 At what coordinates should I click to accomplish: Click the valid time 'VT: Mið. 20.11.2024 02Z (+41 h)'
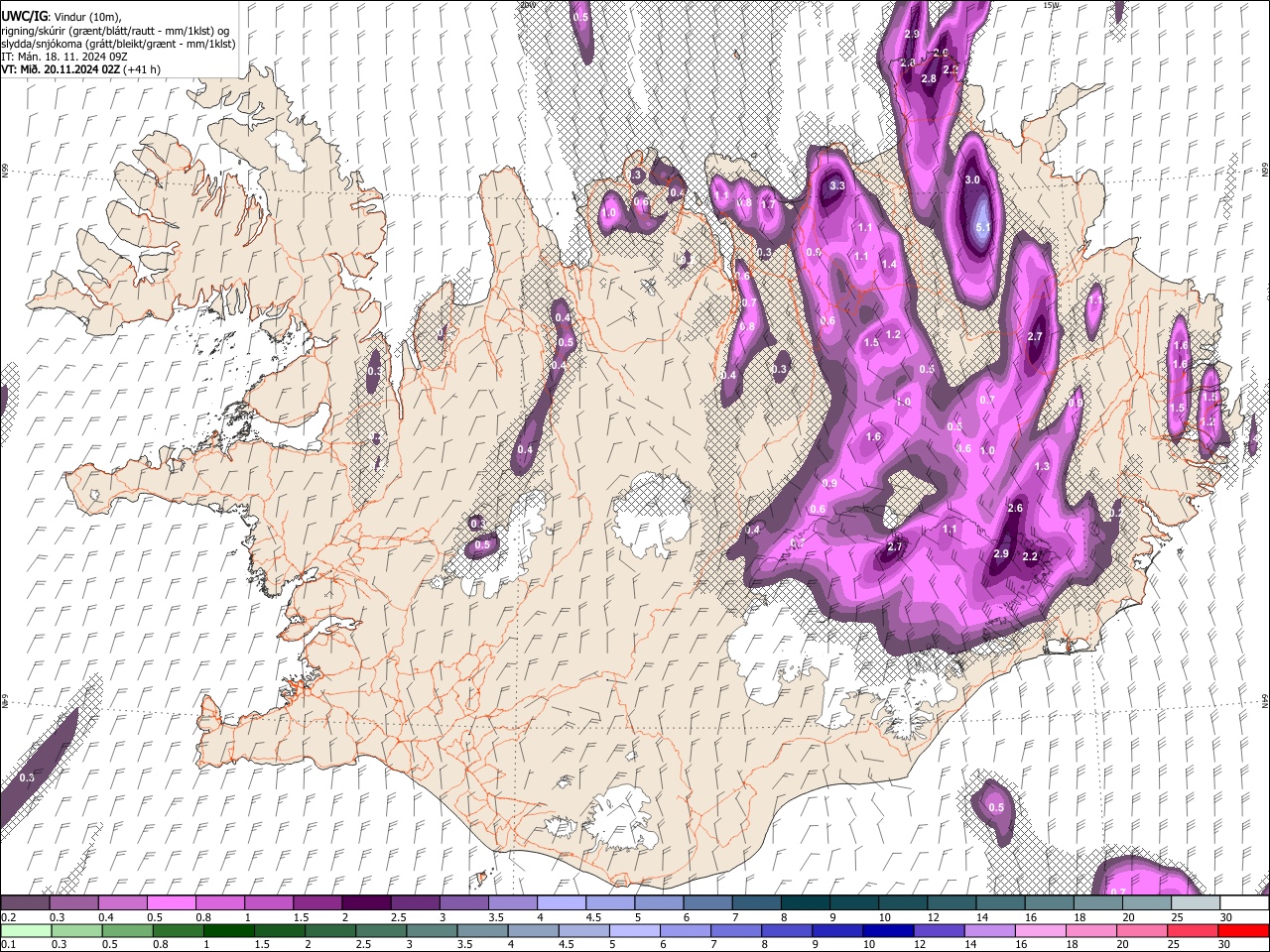pos(81,69)
